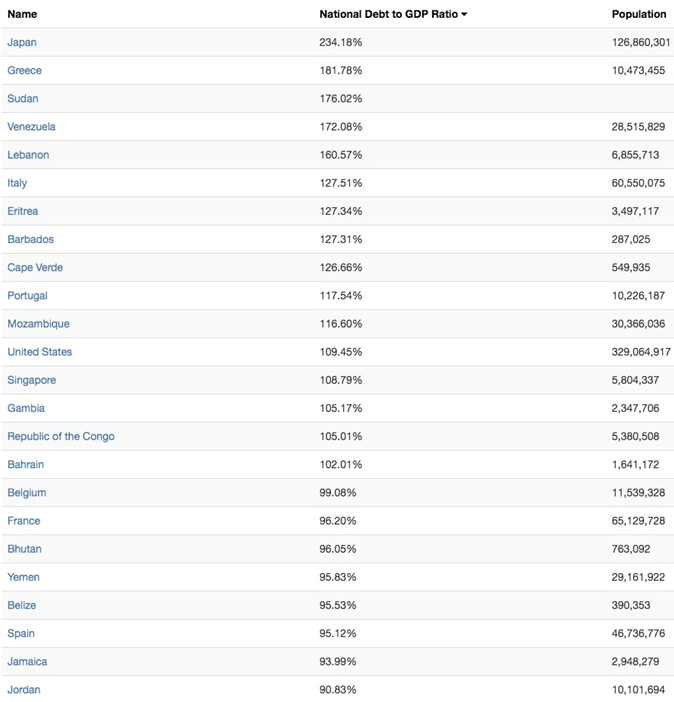Open the Italy country link
The width and height of the screenshot is (674, 702).
point(17,183)
